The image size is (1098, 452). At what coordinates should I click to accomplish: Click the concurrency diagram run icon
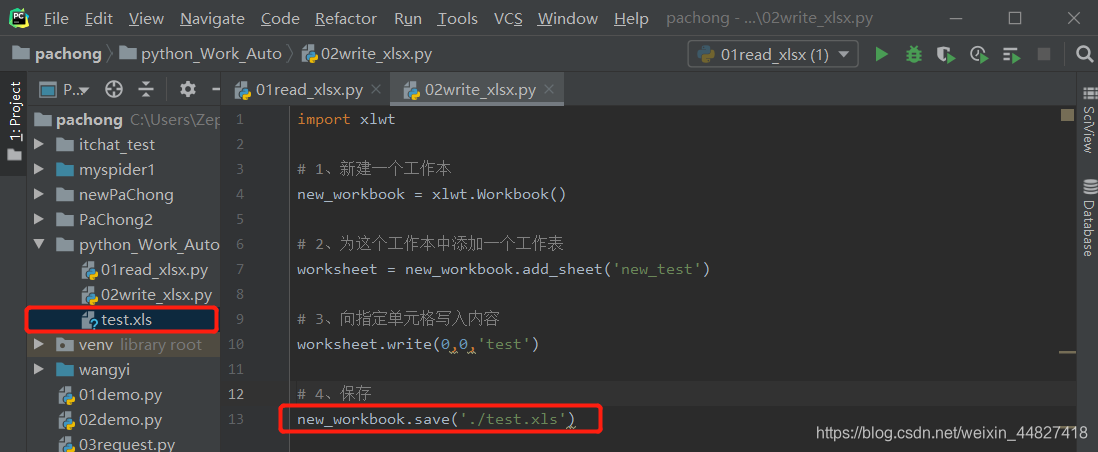tap(1011, 54)
